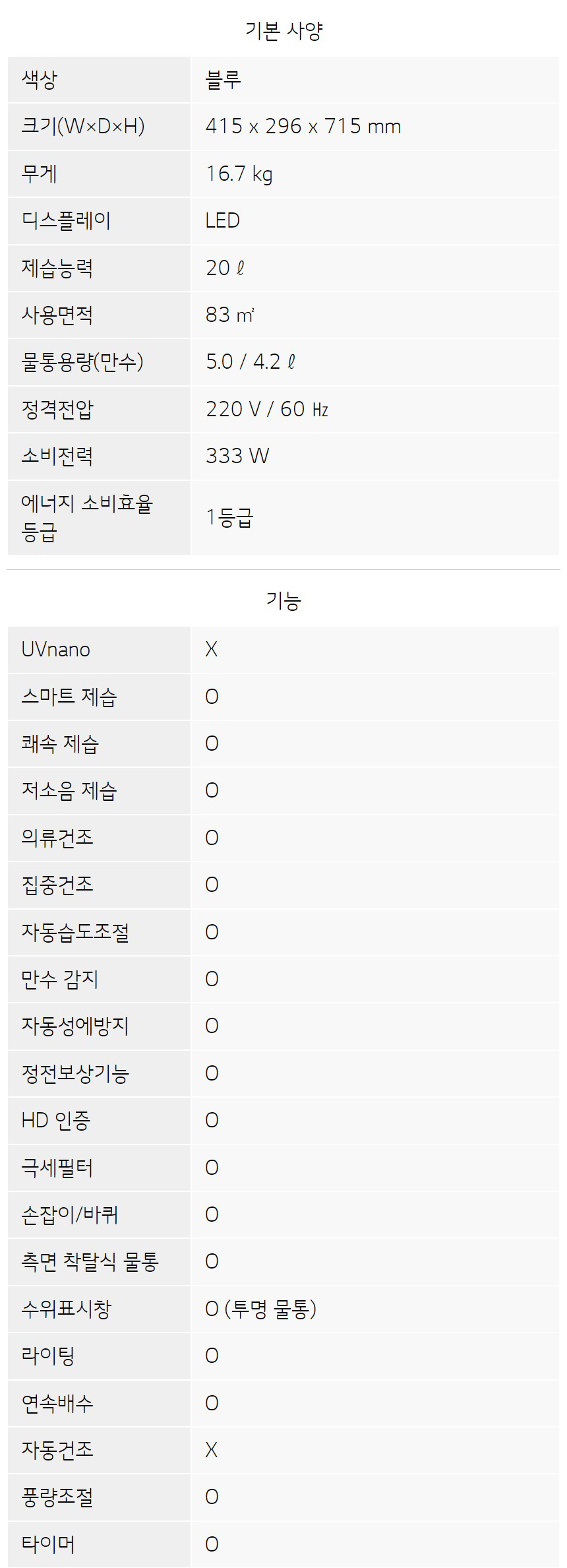Click the 415 x 296 x 715 mm size value
The width and height of the screenshot is (567, 1568).
303,126
